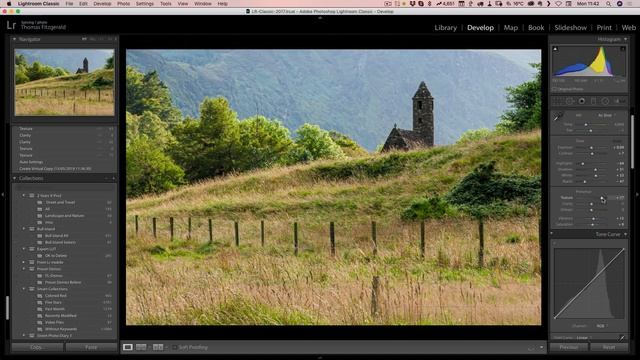
Task: Click the Colored Red smart collection icon
Action: (40, 296)
